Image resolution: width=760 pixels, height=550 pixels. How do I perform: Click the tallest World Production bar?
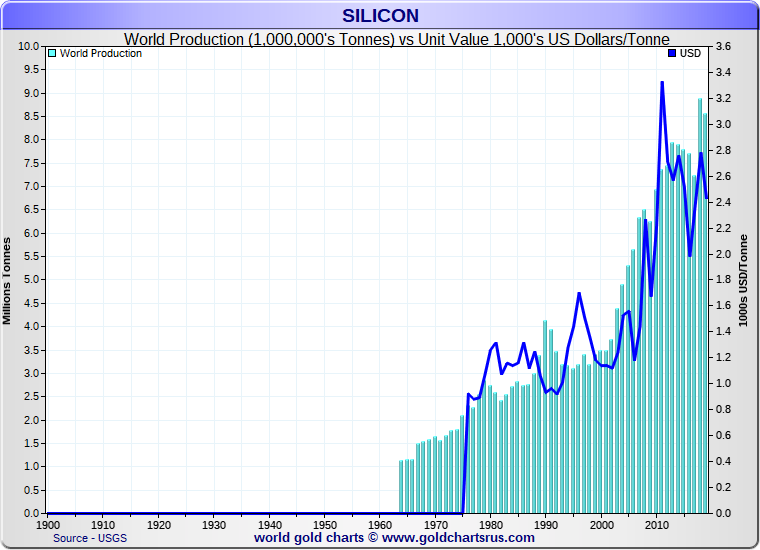(700, 305)
